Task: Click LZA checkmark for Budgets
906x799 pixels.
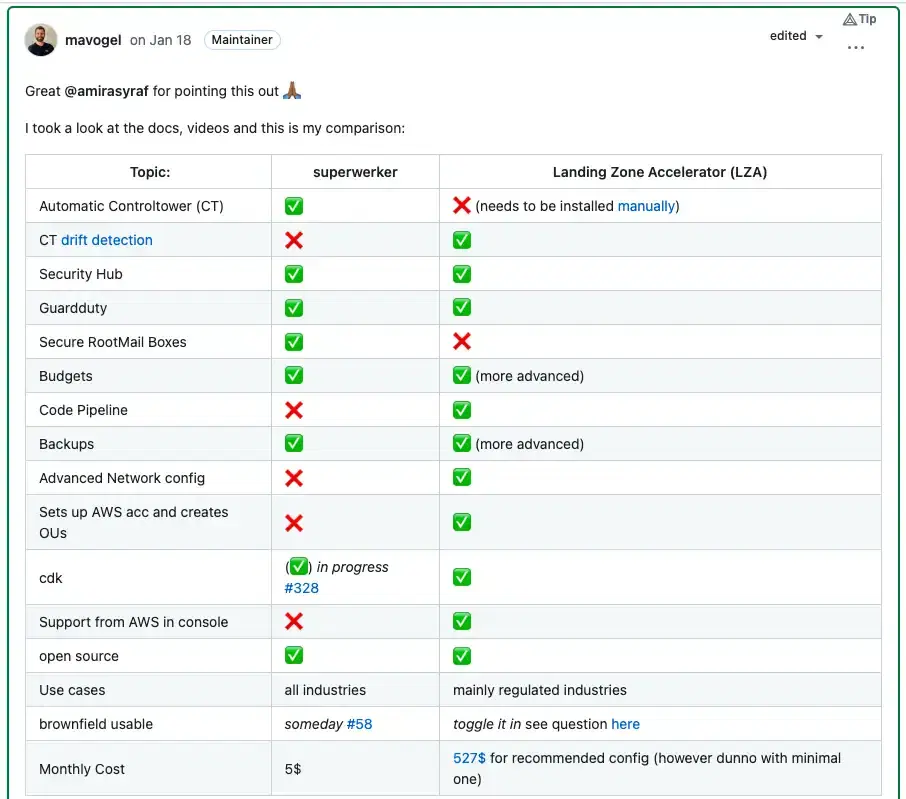Action: coord(462,376)
